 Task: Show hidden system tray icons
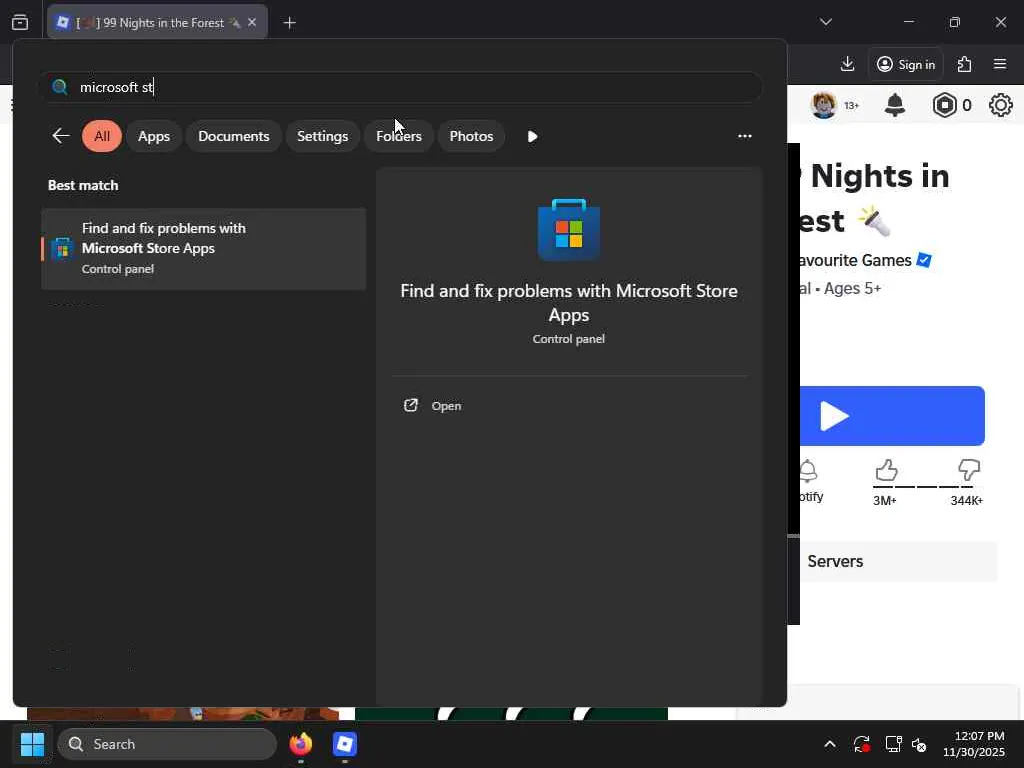[x=829, y=744]
